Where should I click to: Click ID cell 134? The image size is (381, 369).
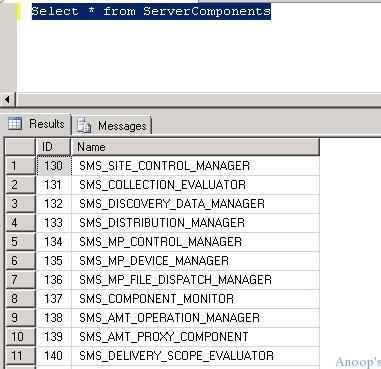tap(54, 242)
